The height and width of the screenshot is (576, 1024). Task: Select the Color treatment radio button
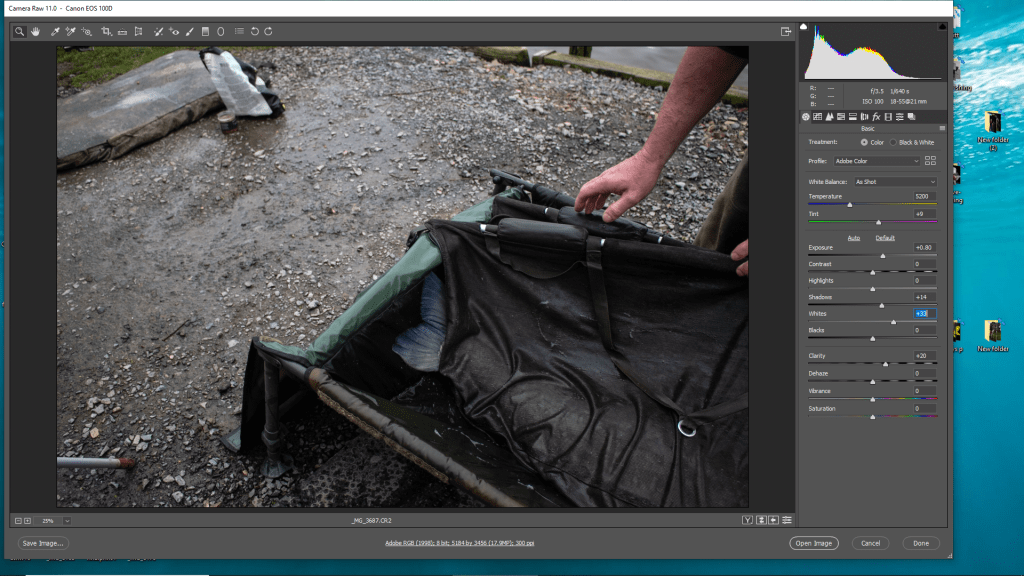coord(864,142)
